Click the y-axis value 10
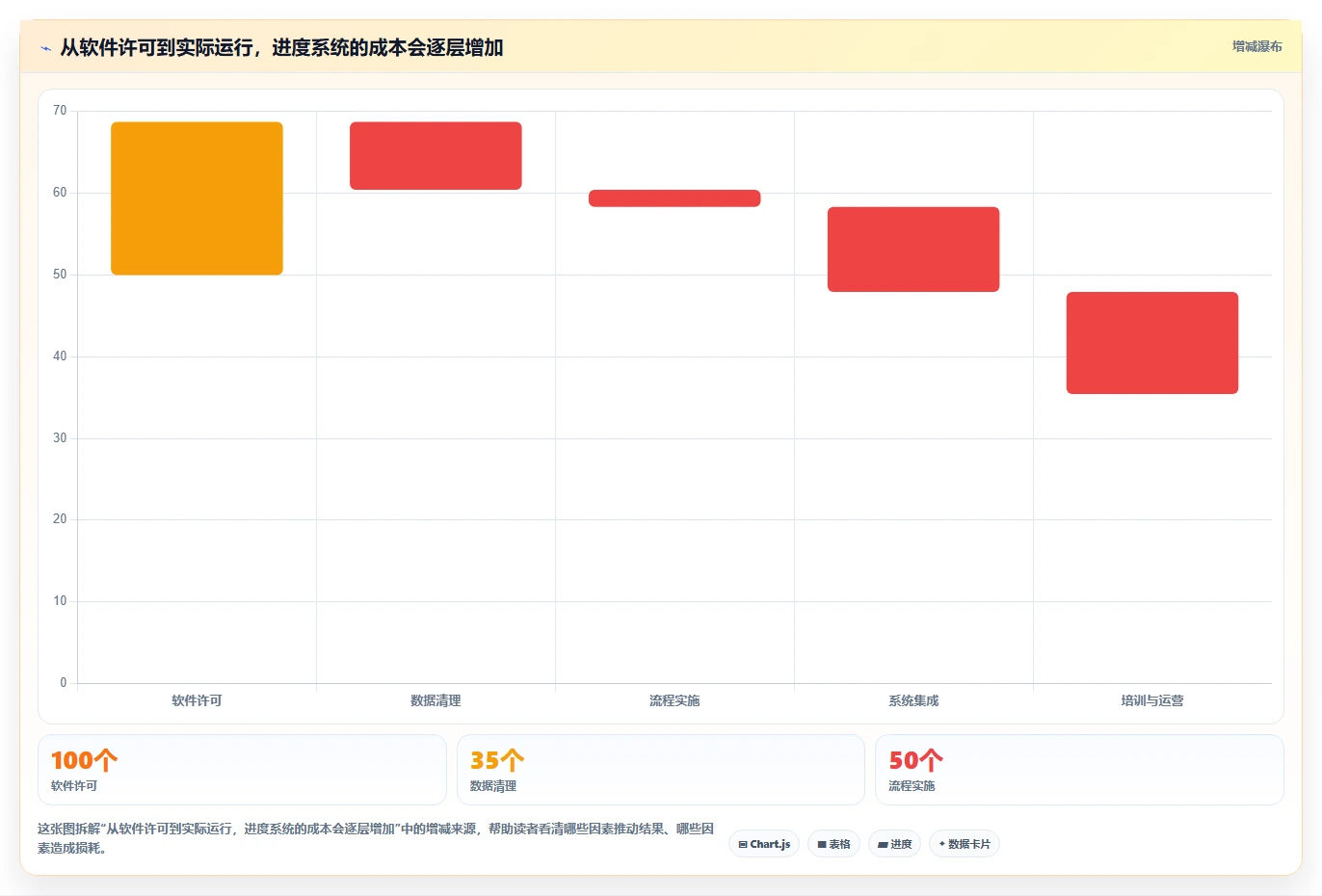Image resolution: width=1322 pixels, height=896 pixels. pos(60,601)
